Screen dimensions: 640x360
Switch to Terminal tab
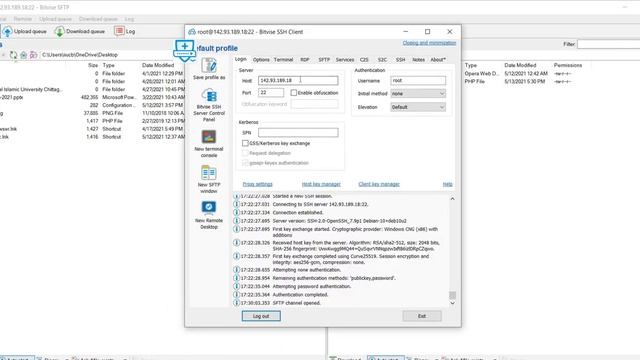283,60
